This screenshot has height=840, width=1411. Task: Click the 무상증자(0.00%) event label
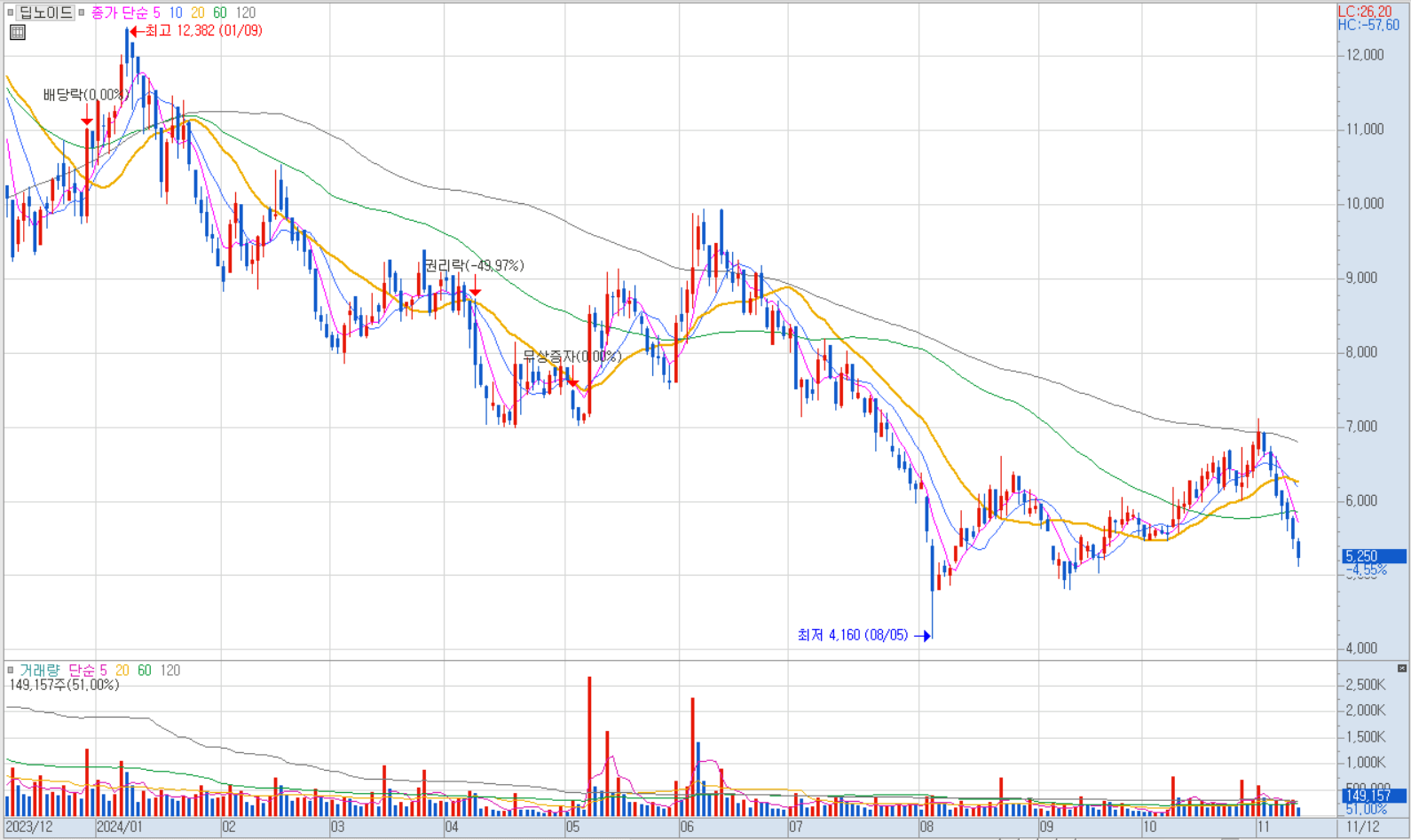572,357
